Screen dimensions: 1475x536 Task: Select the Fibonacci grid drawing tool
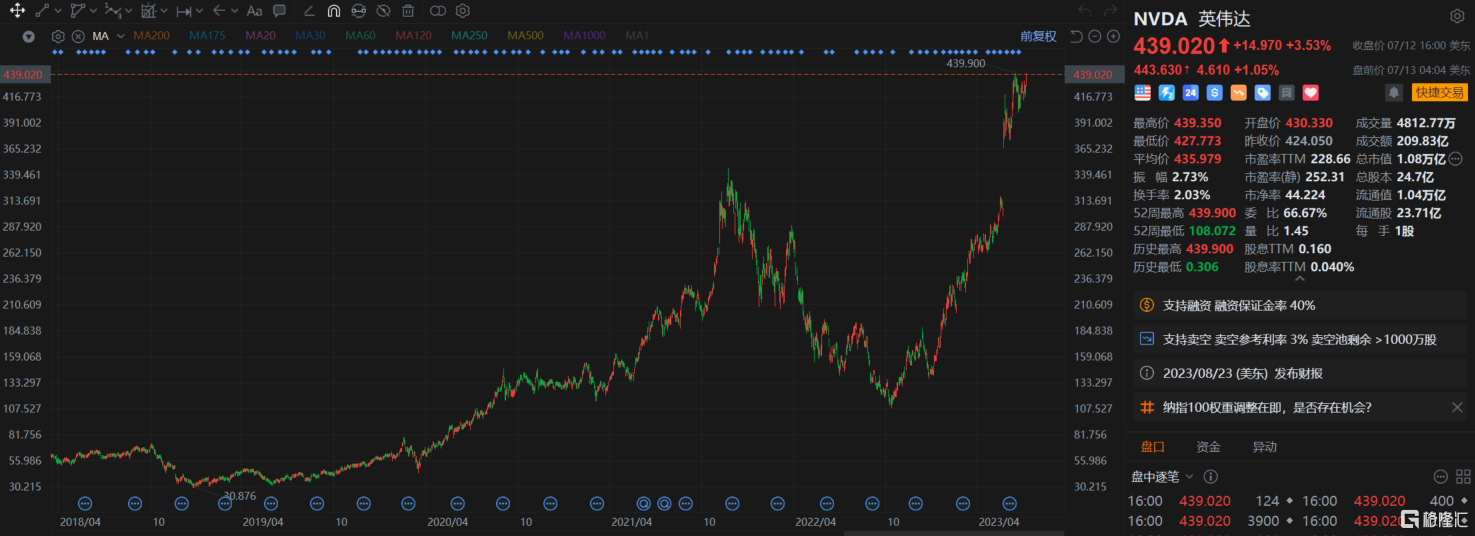(148, 11)
